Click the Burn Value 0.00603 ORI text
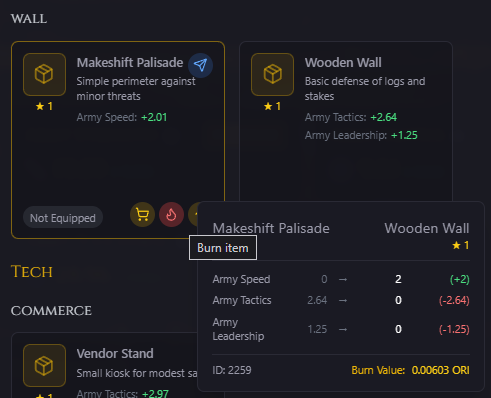491x398 pixels. click(x=410, y=370)
